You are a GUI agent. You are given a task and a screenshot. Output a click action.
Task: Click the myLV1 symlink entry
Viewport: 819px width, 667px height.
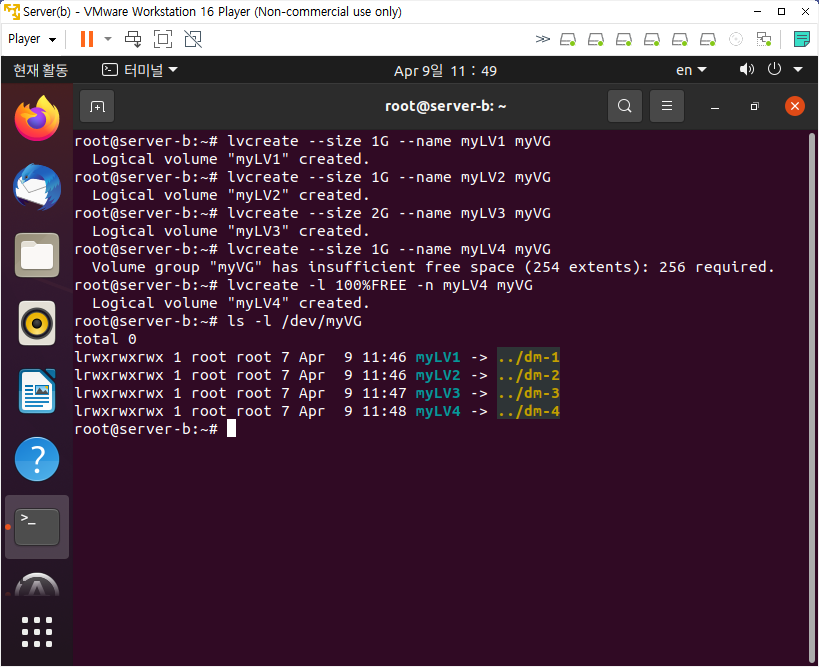pos(438,357)
